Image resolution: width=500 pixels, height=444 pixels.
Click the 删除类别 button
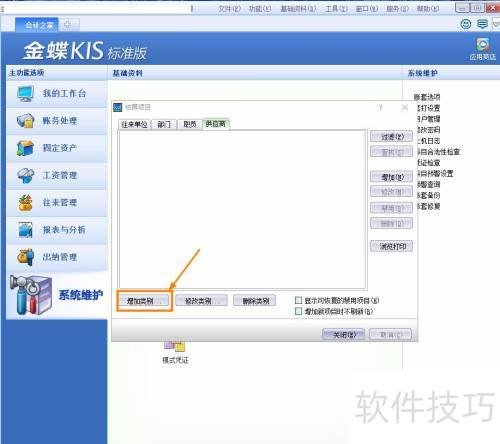click(x=254, y=301)
